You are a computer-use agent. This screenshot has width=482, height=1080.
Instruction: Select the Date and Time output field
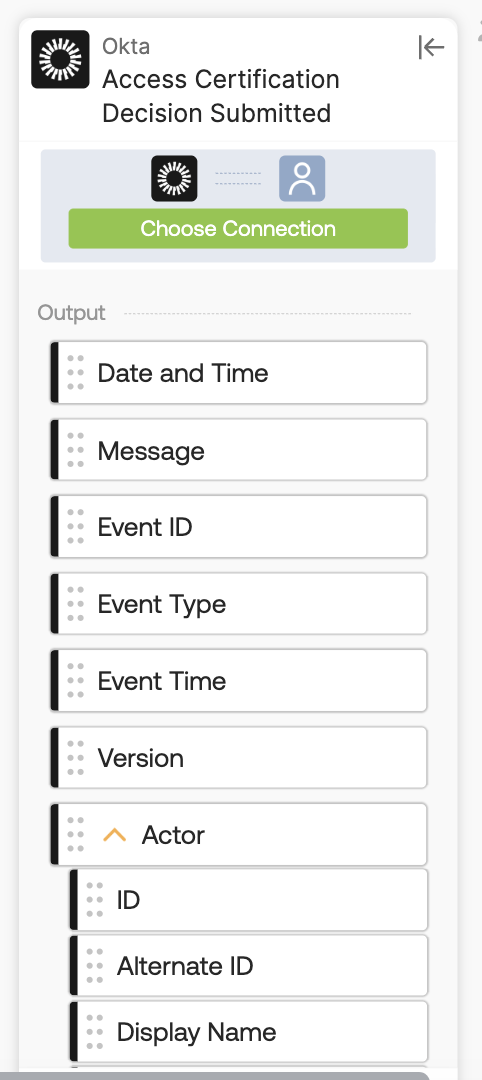[x=239, y=373]
